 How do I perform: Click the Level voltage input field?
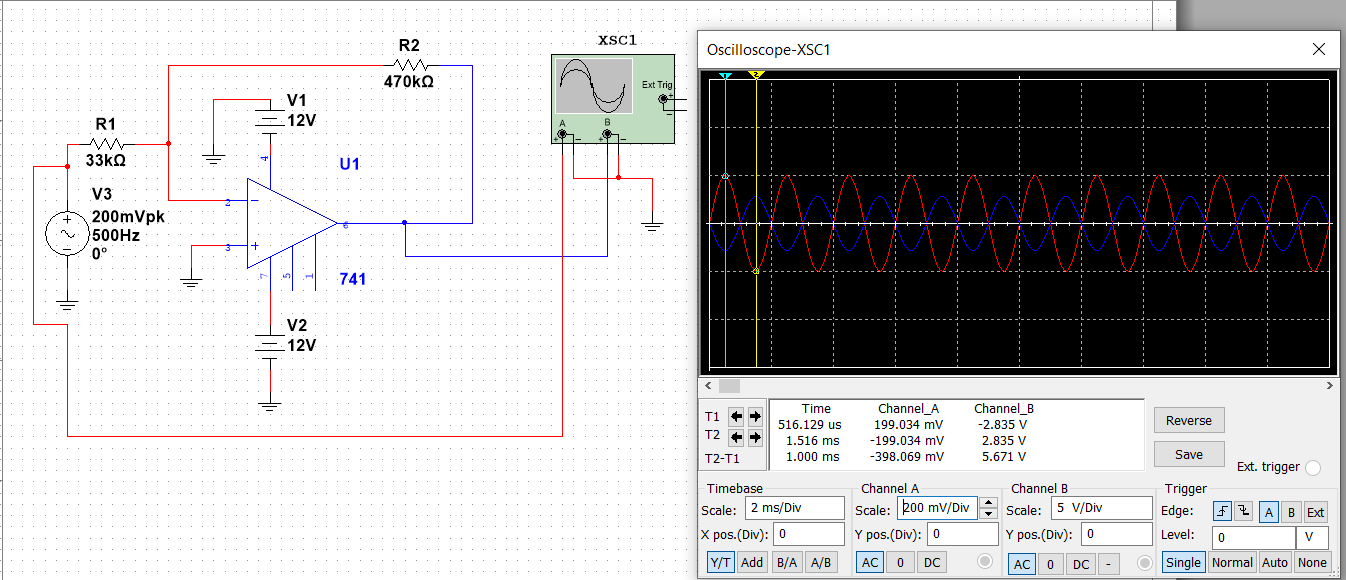point(1253,537)
